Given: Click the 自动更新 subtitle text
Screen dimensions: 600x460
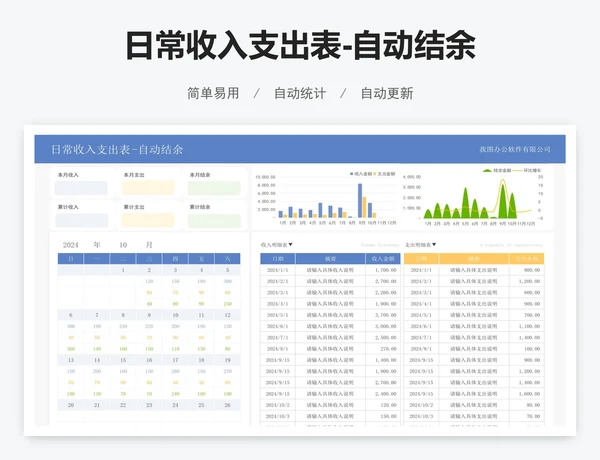Looking at the screenshot, I should pyautogui.click(x=387, y=93).
